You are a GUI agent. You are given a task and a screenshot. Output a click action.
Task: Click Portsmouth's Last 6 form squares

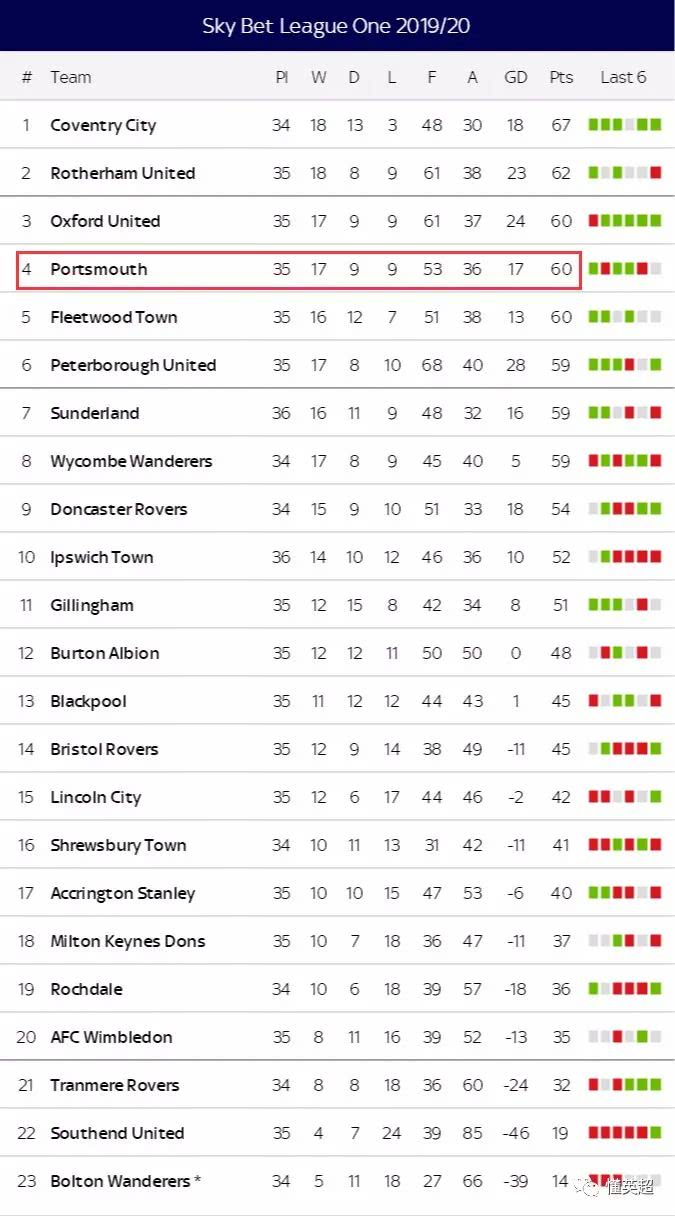(x=625, y=269)
